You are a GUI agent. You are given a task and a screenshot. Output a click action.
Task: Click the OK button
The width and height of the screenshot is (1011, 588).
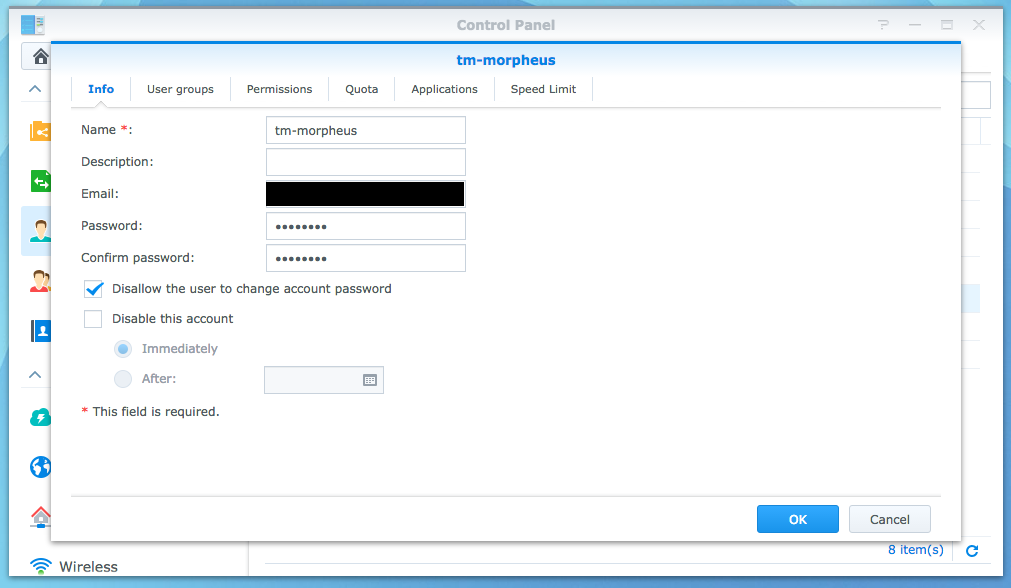[x=797, y=519]
